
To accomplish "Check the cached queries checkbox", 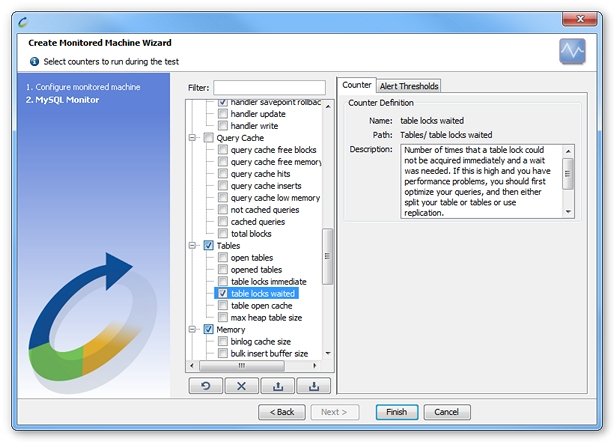I will pos(223,222).
